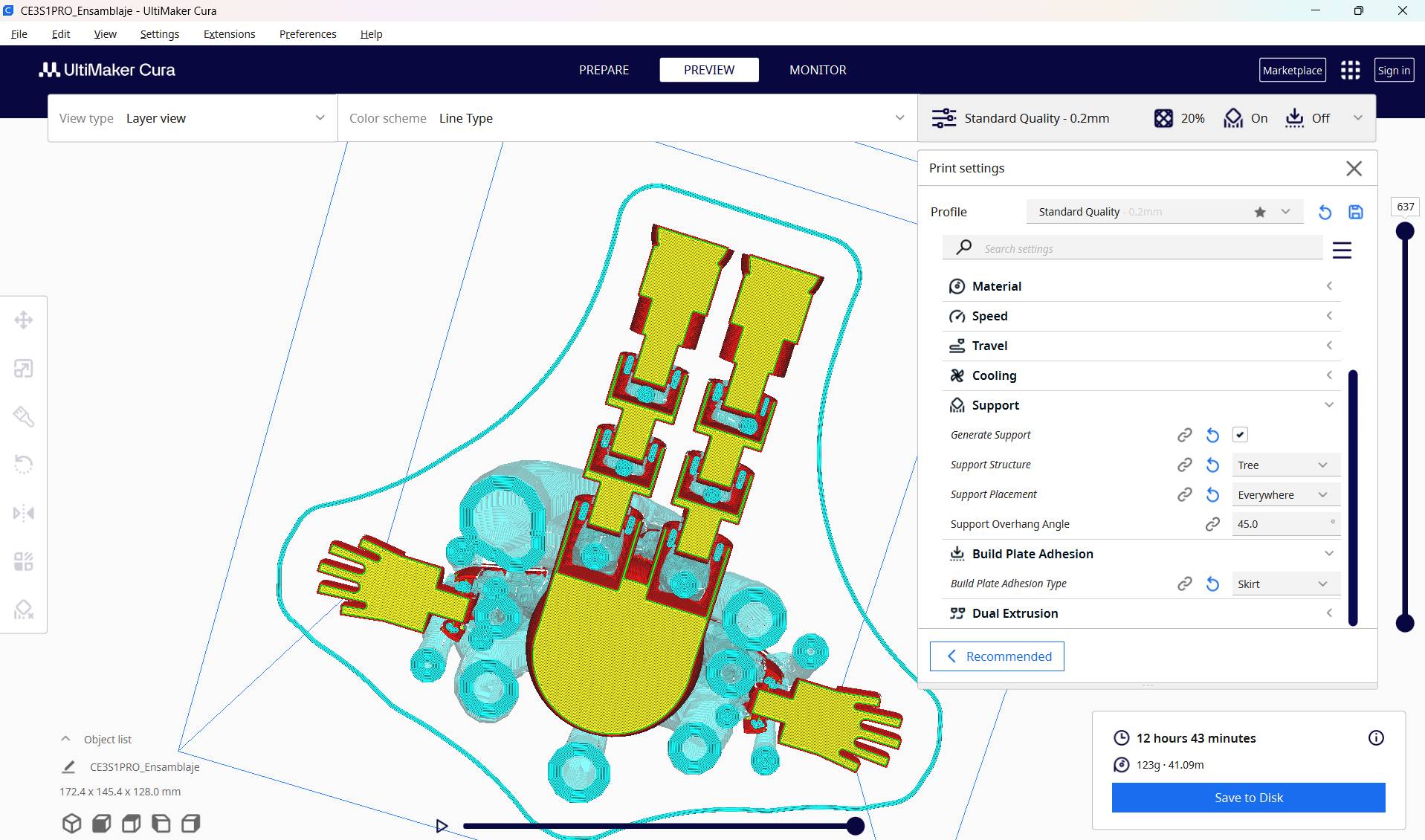Play the layer simulation
Viewport: 1425px width, 840px height.
(442, 826)
